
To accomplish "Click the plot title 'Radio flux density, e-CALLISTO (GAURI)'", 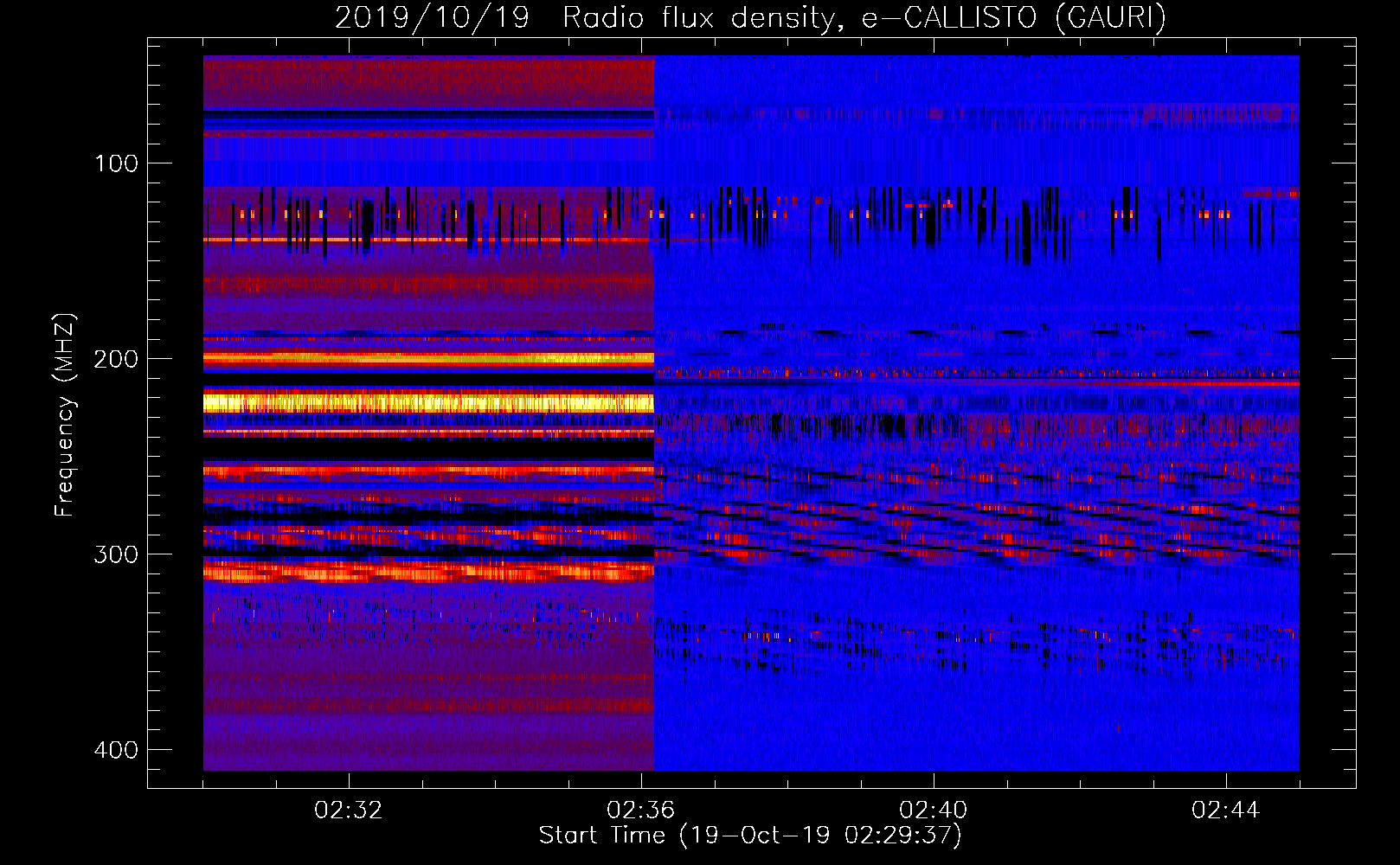I will pyautogui.click(x=864, y=17).
